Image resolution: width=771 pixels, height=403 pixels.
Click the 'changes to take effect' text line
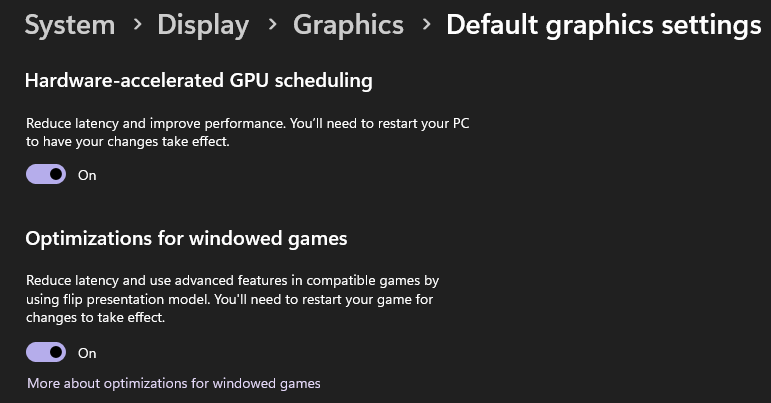pos(95,317)
